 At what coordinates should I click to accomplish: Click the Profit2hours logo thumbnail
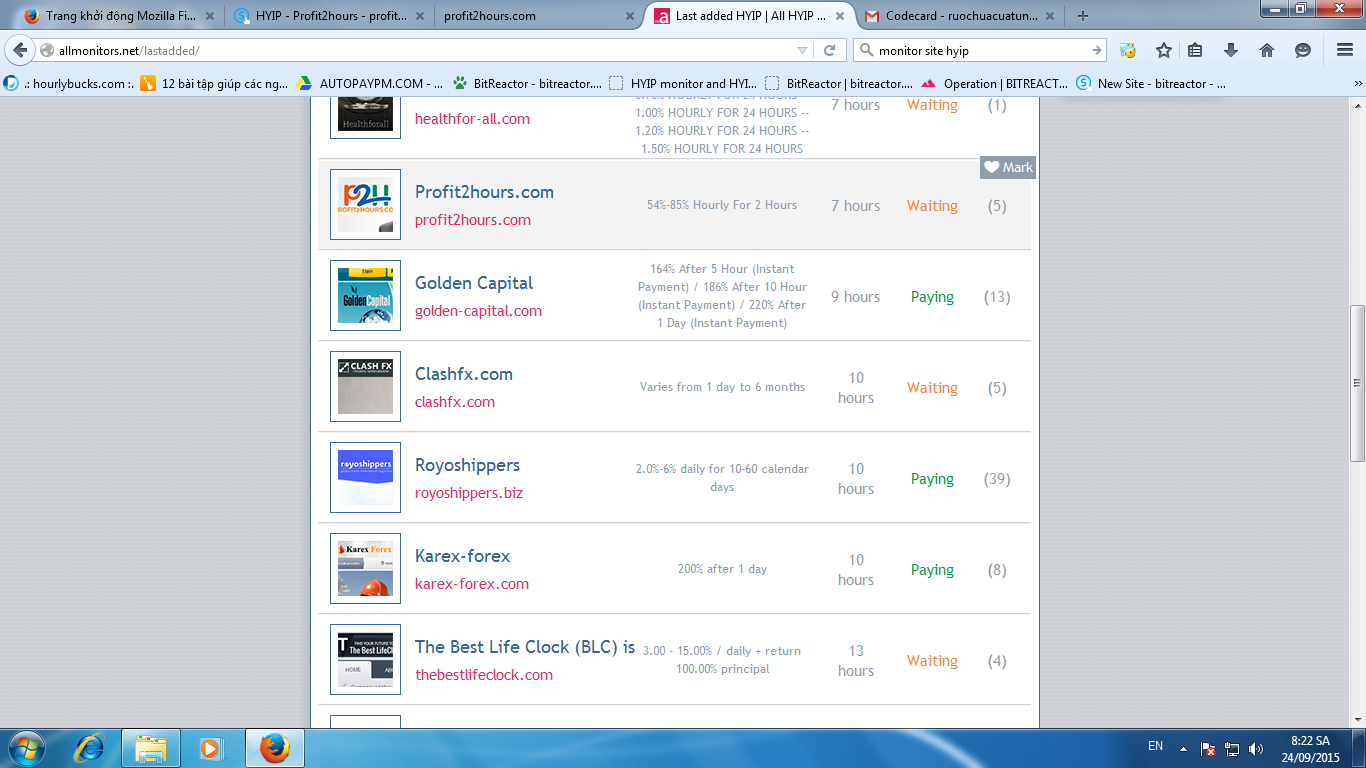(365, 205)
